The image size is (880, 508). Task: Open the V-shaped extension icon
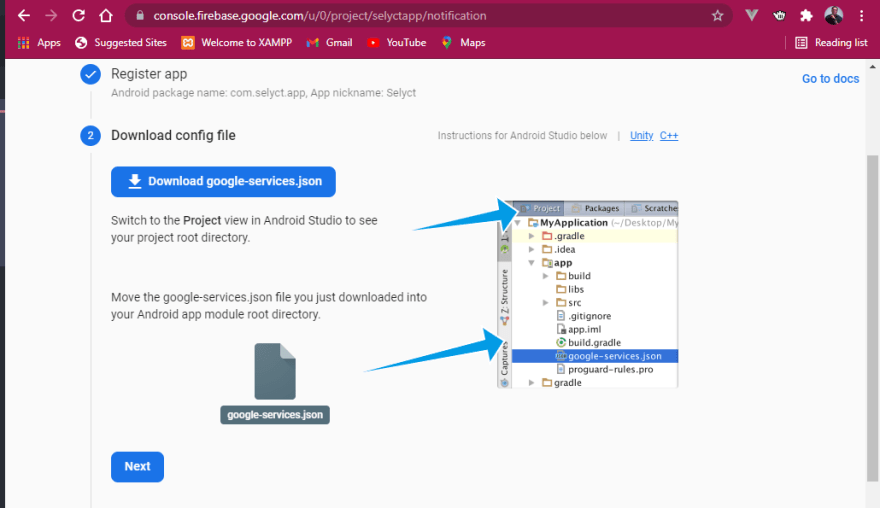pos(751,16)
